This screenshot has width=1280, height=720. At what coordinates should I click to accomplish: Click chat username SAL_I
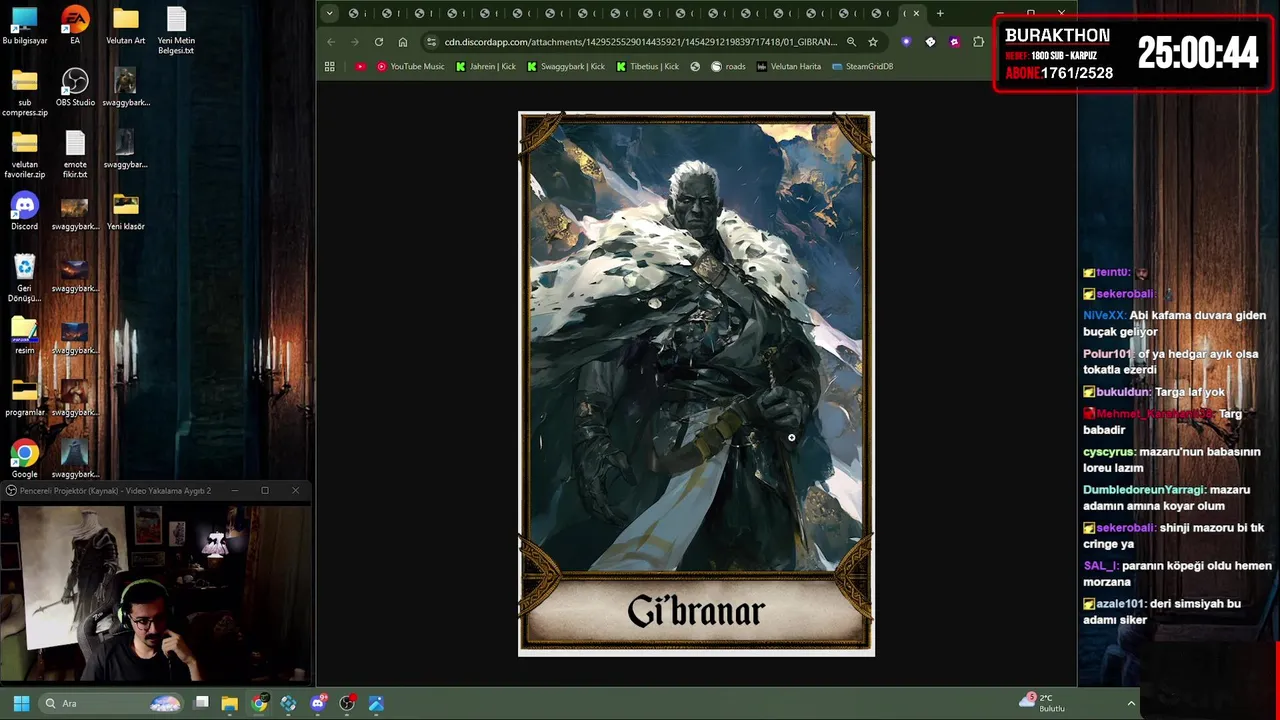1100,566
